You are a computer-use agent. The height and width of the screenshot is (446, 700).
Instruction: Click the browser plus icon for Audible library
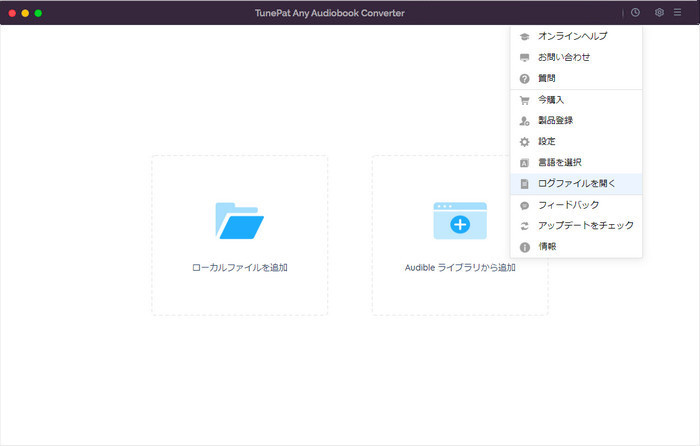[460, 221]
